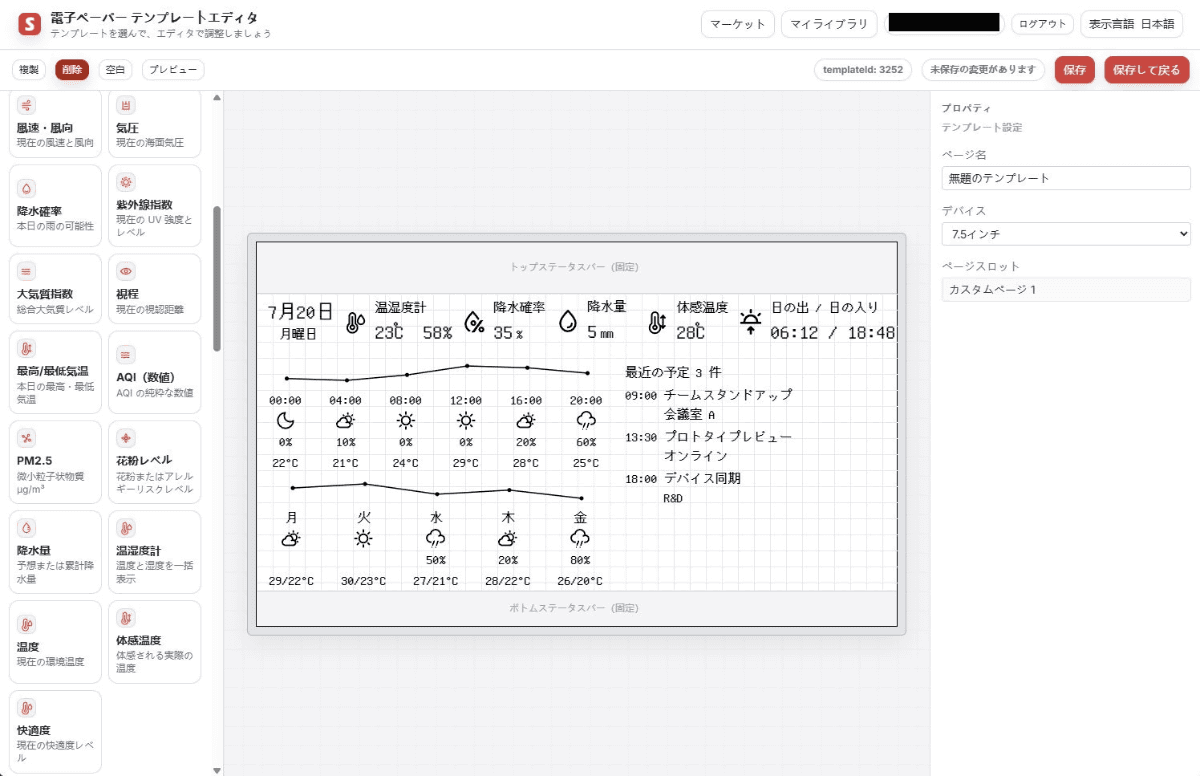
Task: Click the デバイス同期 schedule entry
Action: click(x=702, y=479)
